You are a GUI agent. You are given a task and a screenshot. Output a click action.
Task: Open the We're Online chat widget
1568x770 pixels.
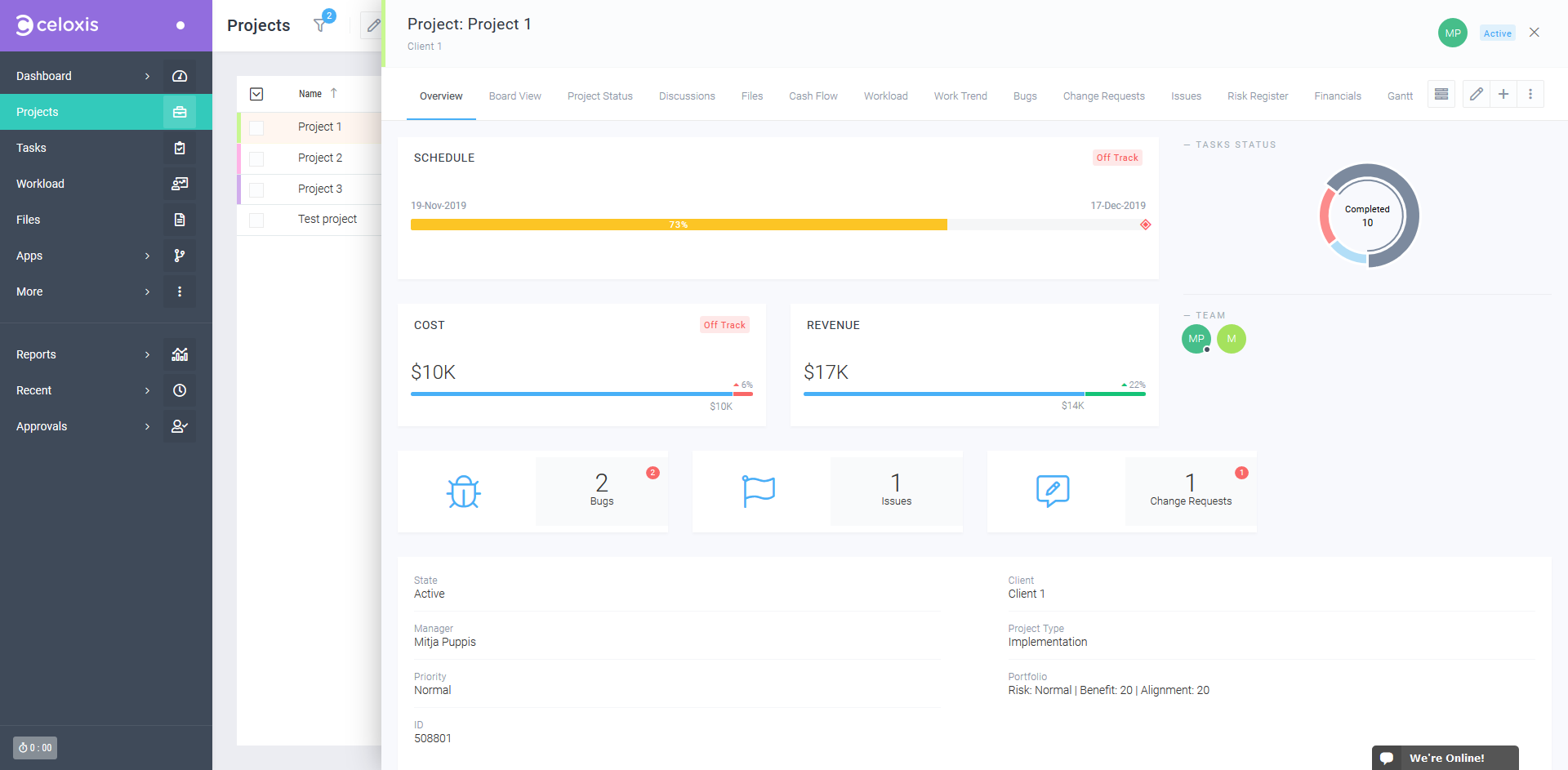[x=1445, y=758]
